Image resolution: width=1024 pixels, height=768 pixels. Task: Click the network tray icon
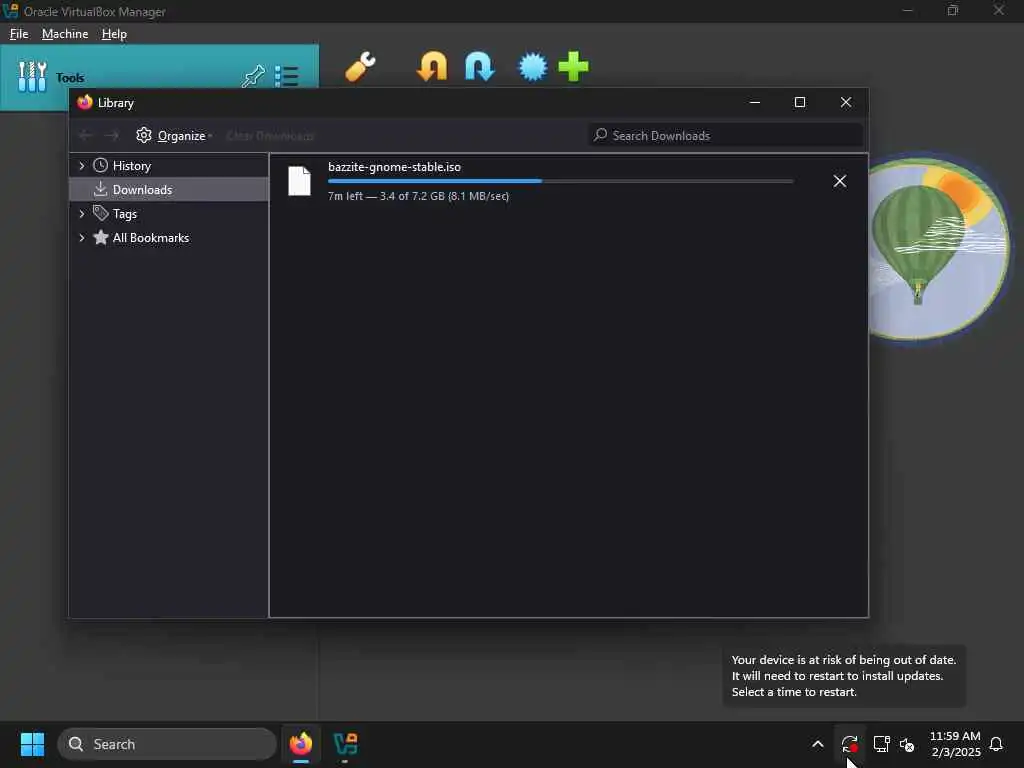tap(882, 744)
